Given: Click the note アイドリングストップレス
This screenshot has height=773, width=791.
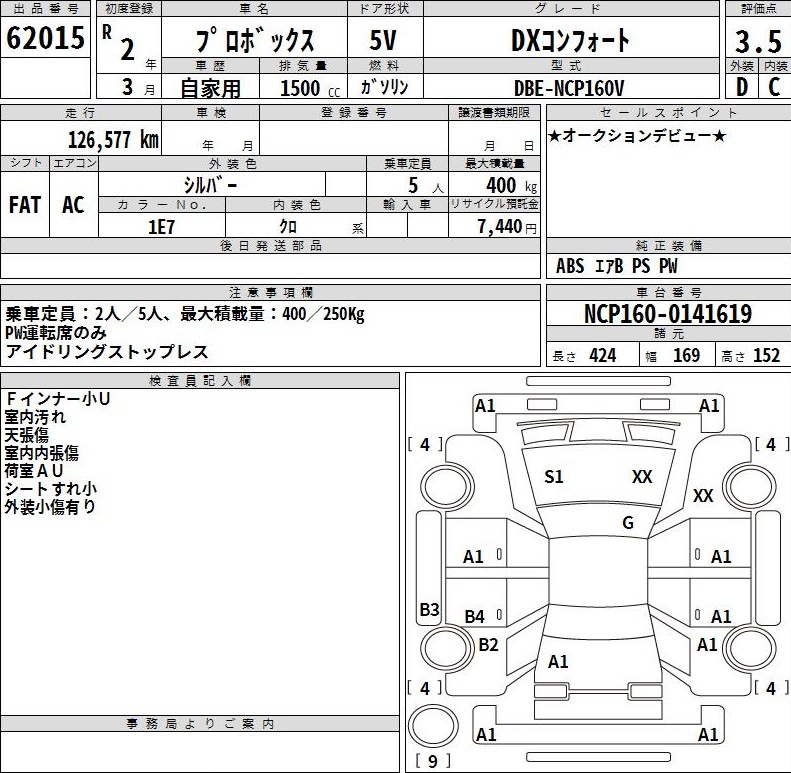Looking at the screenshot, I should pos(107,352).
